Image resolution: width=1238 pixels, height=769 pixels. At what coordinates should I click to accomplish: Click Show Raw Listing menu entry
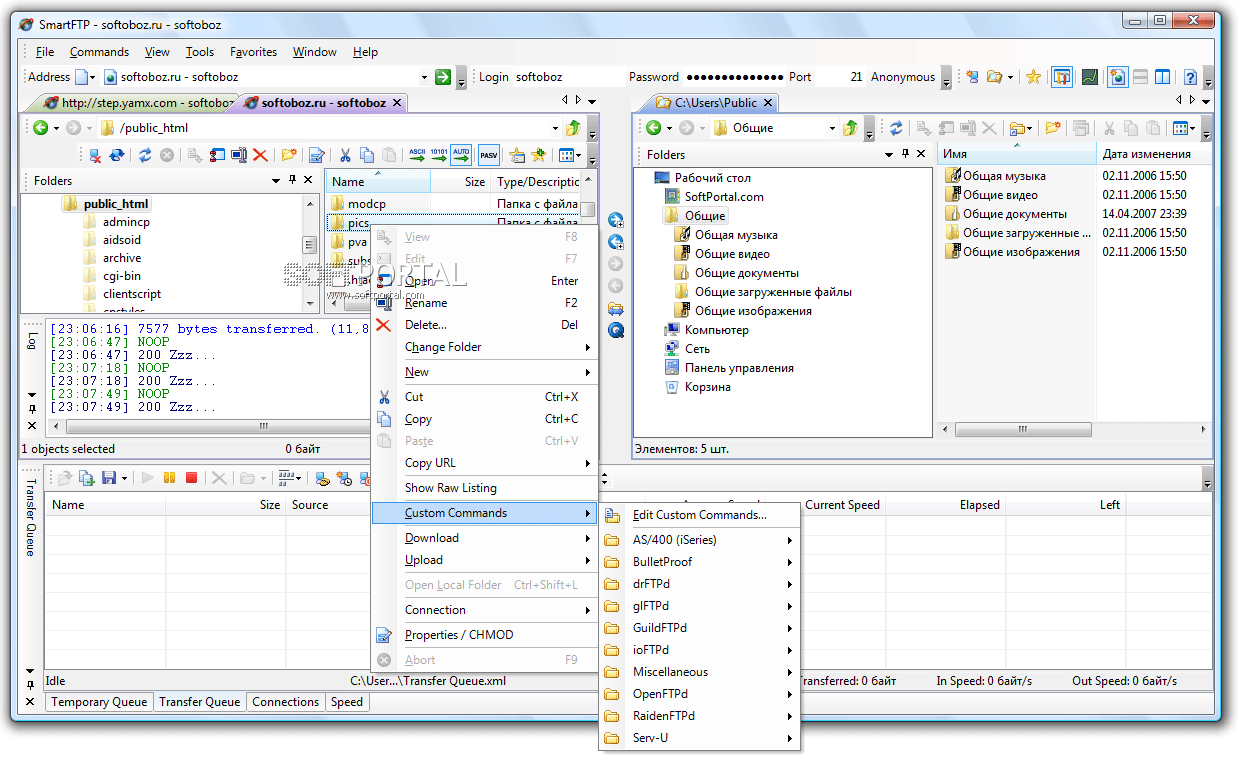pyautogui.click(x=484, y=488)
